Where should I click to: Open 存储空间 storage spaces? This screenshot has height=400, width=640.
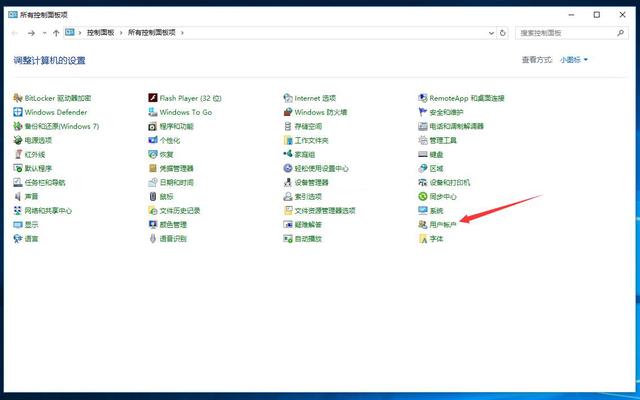pos(303,126)
